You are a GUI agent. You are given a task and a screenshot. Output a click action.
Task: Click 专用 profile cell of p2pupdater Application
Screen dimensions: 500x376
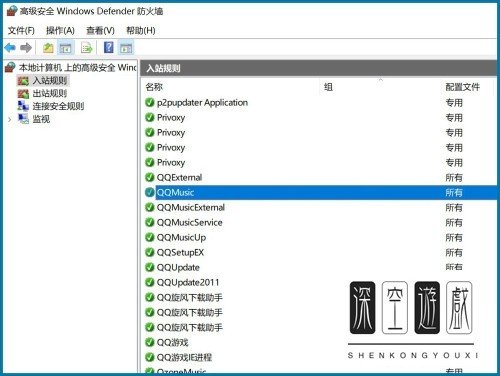click(454, 102)
